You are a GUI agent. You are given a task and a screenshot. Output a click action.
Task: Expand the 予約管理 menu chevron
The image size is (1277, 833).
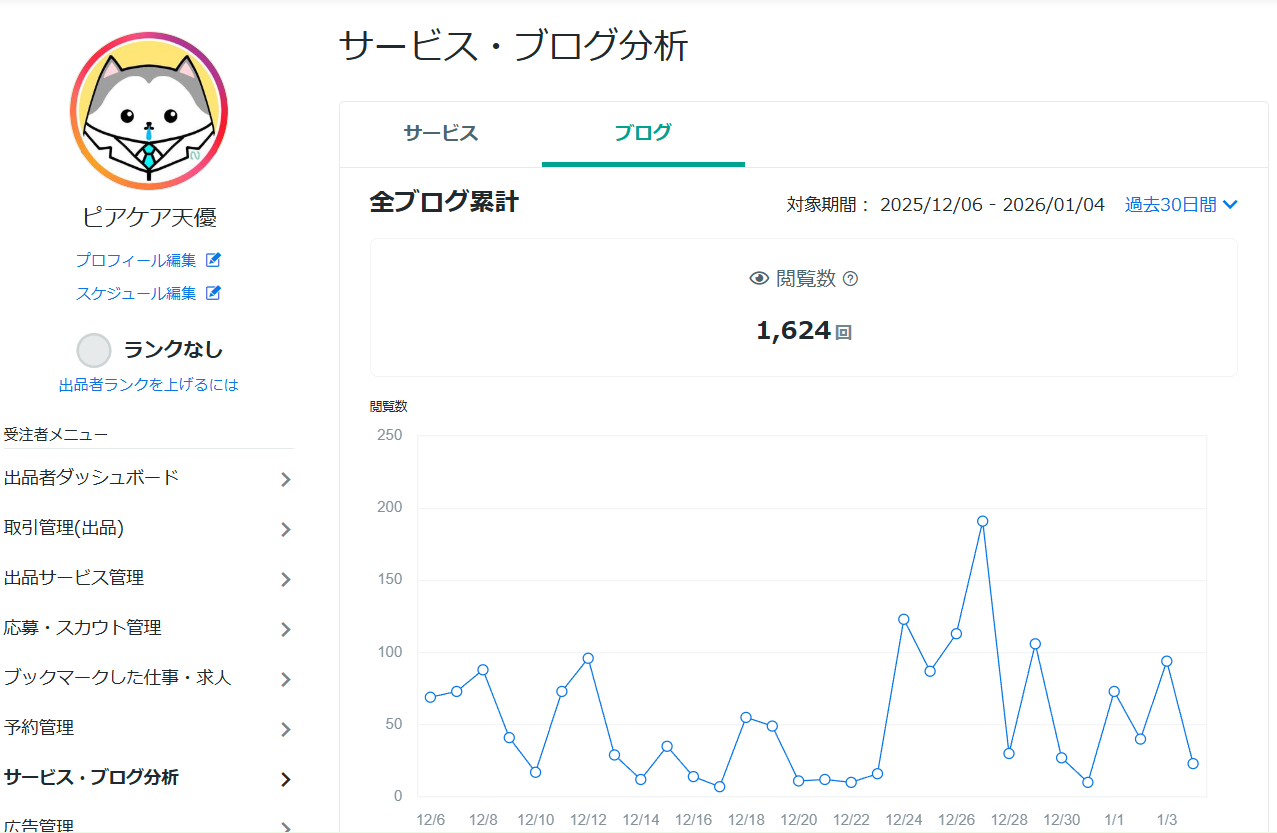[286, 728]
